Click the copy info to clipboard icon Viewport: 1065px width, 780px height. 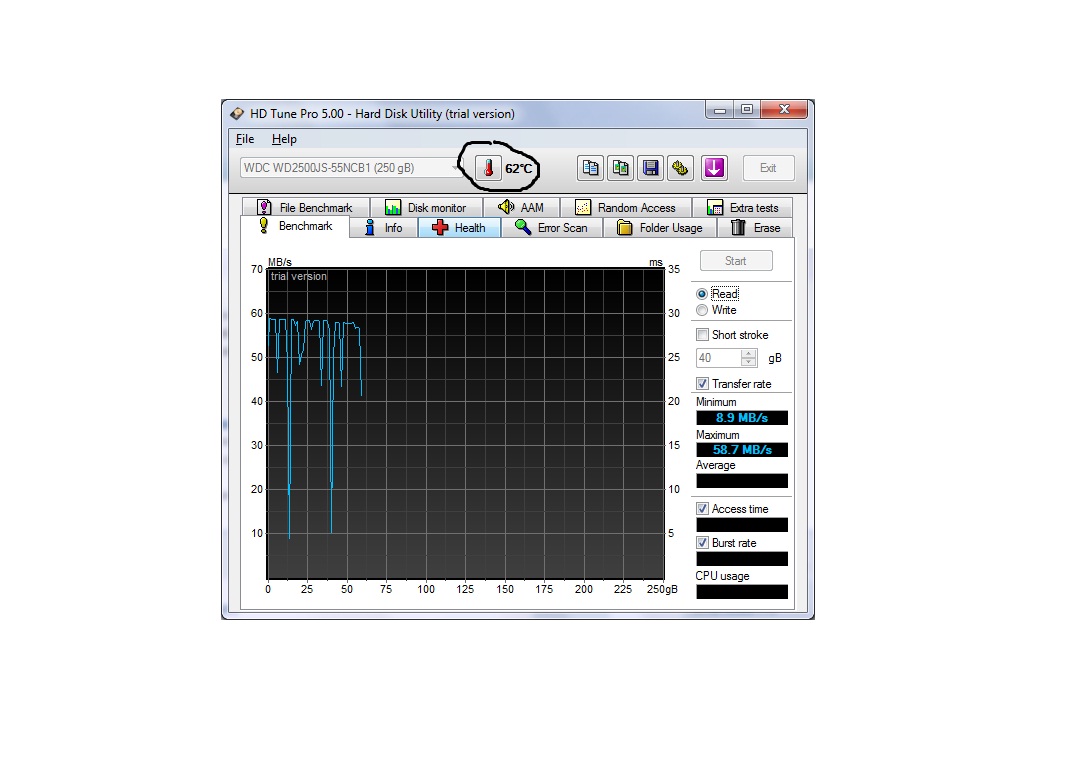click(x=590, y=168)
